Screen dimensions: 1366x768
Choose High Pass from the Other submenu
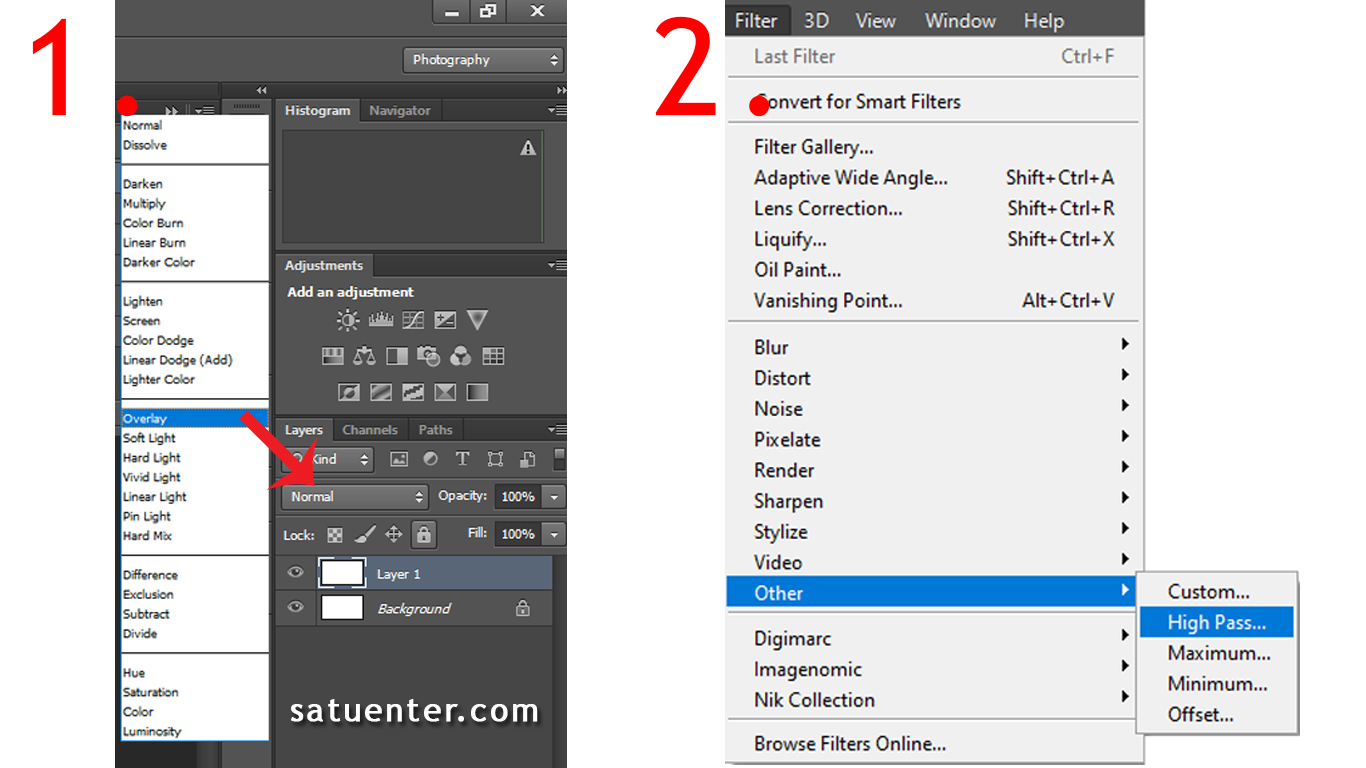1216,622
